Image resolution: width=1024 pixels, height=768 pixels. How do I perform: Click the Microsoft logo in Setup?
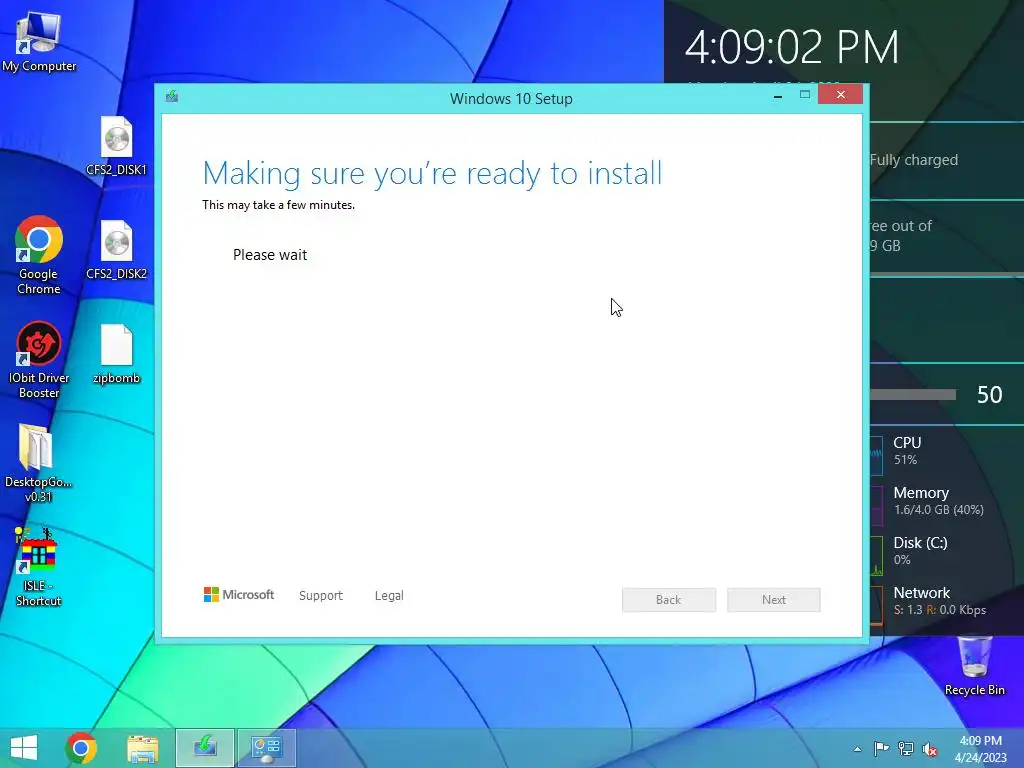[239, 595]
